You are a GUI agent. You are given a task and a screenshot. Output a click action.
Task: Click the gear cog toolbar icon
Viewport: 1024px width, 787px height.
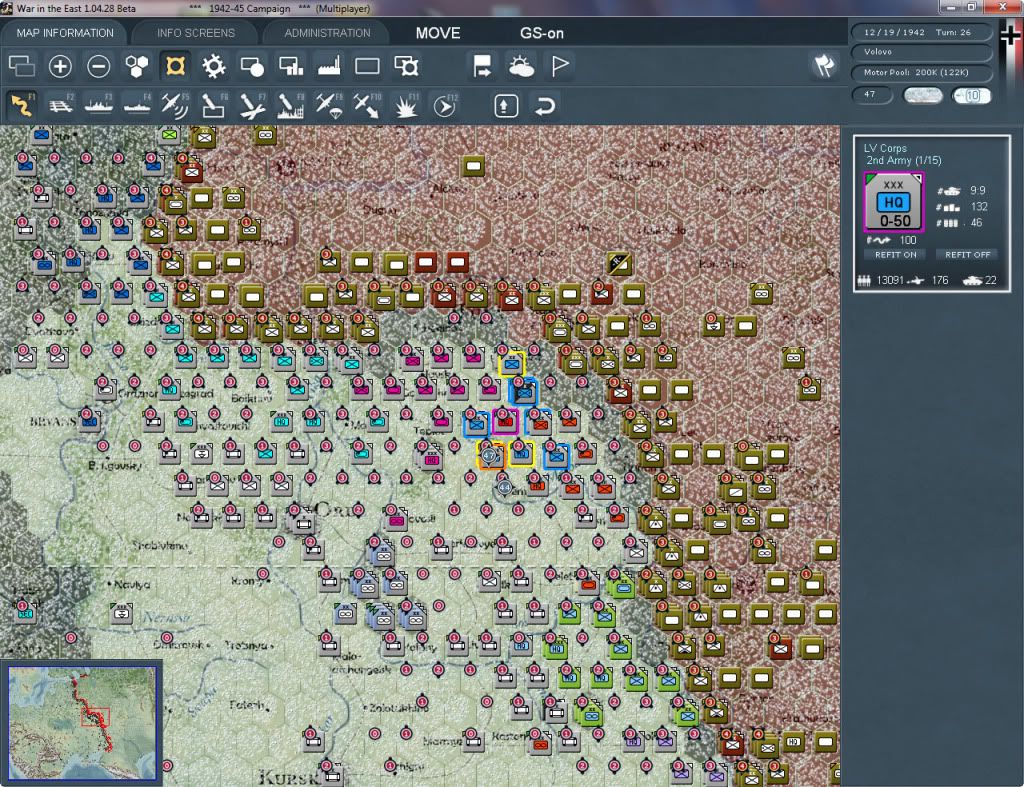[x=214, y=66]
